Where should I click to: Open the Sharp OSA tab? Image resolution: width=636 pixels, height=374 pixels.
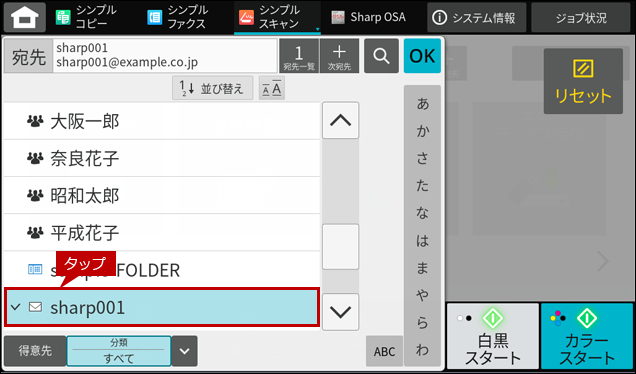coord(368,17)
